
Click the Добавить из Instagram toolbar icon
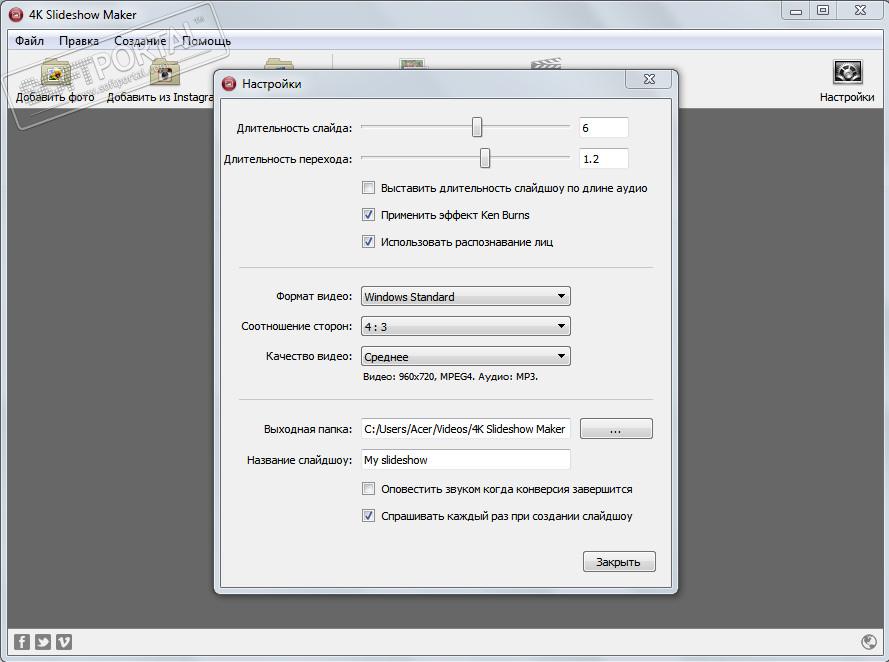pos(164,74)
